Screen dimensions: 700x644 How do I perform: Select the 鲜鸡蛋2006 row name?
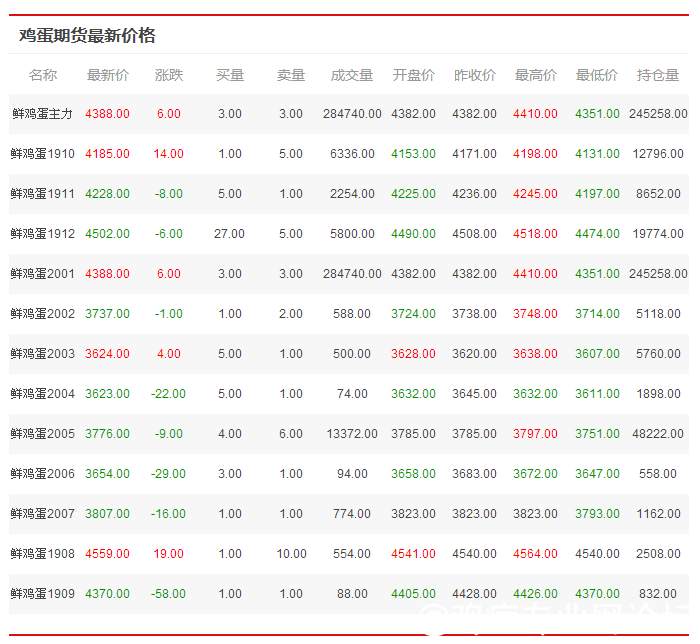point(42,474)
